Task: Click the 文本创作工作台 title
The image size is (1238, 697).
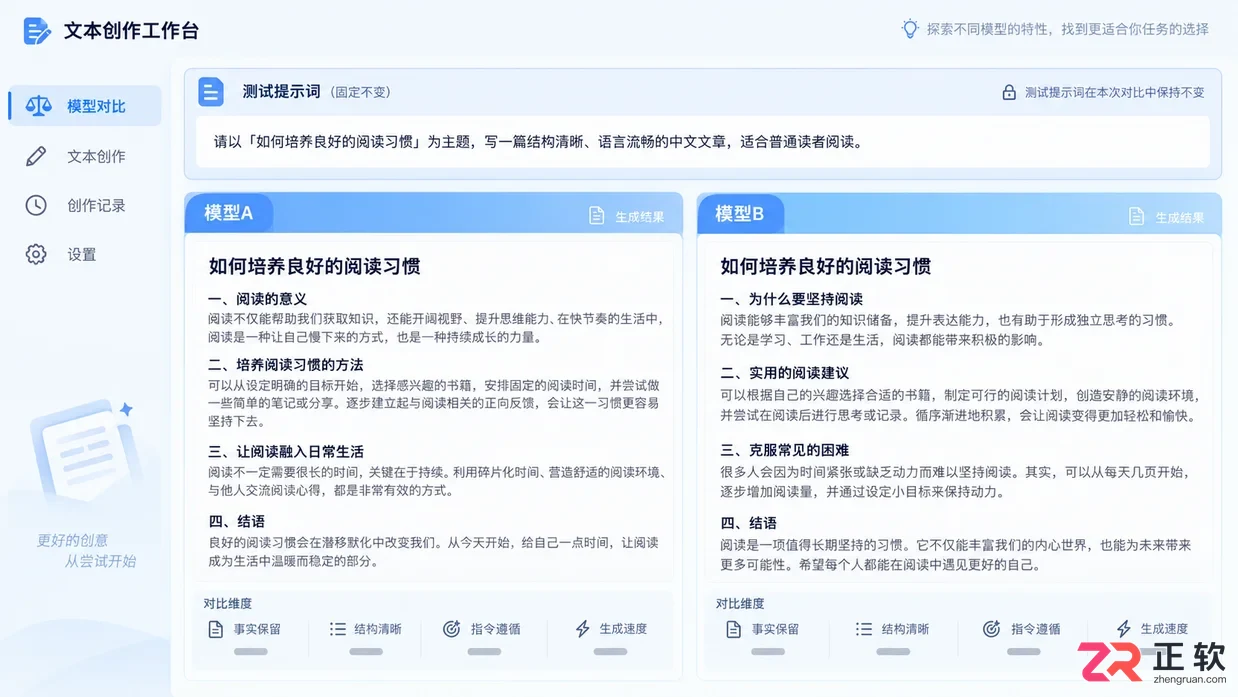Action: [131, 31]
